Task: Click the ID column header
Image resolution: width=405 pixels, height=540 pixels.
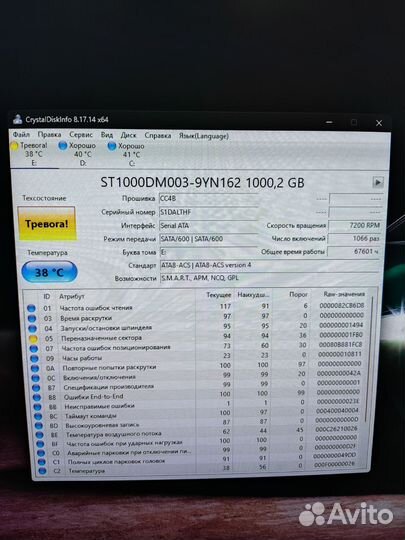Action: click(47, 296)
